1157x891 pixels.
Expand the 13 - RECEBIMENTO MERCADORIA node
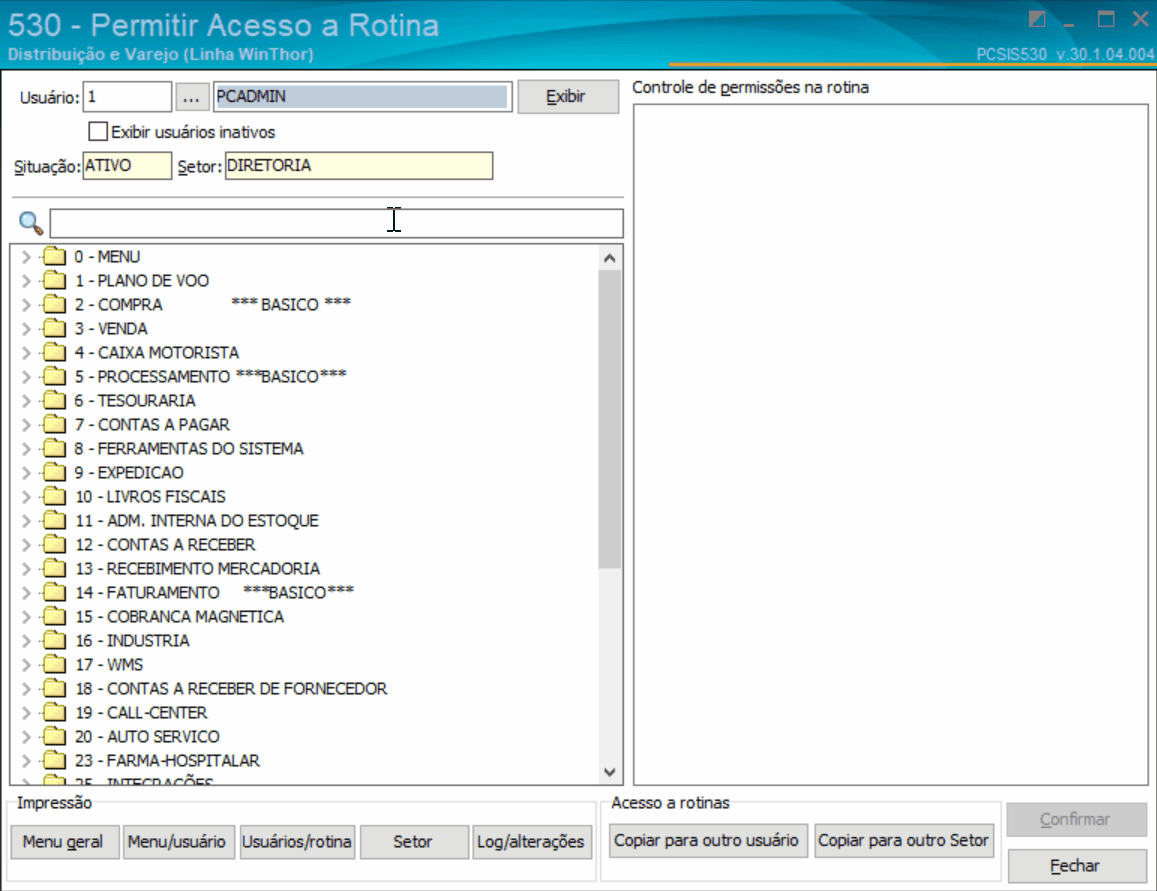click(x=26, y=569)
